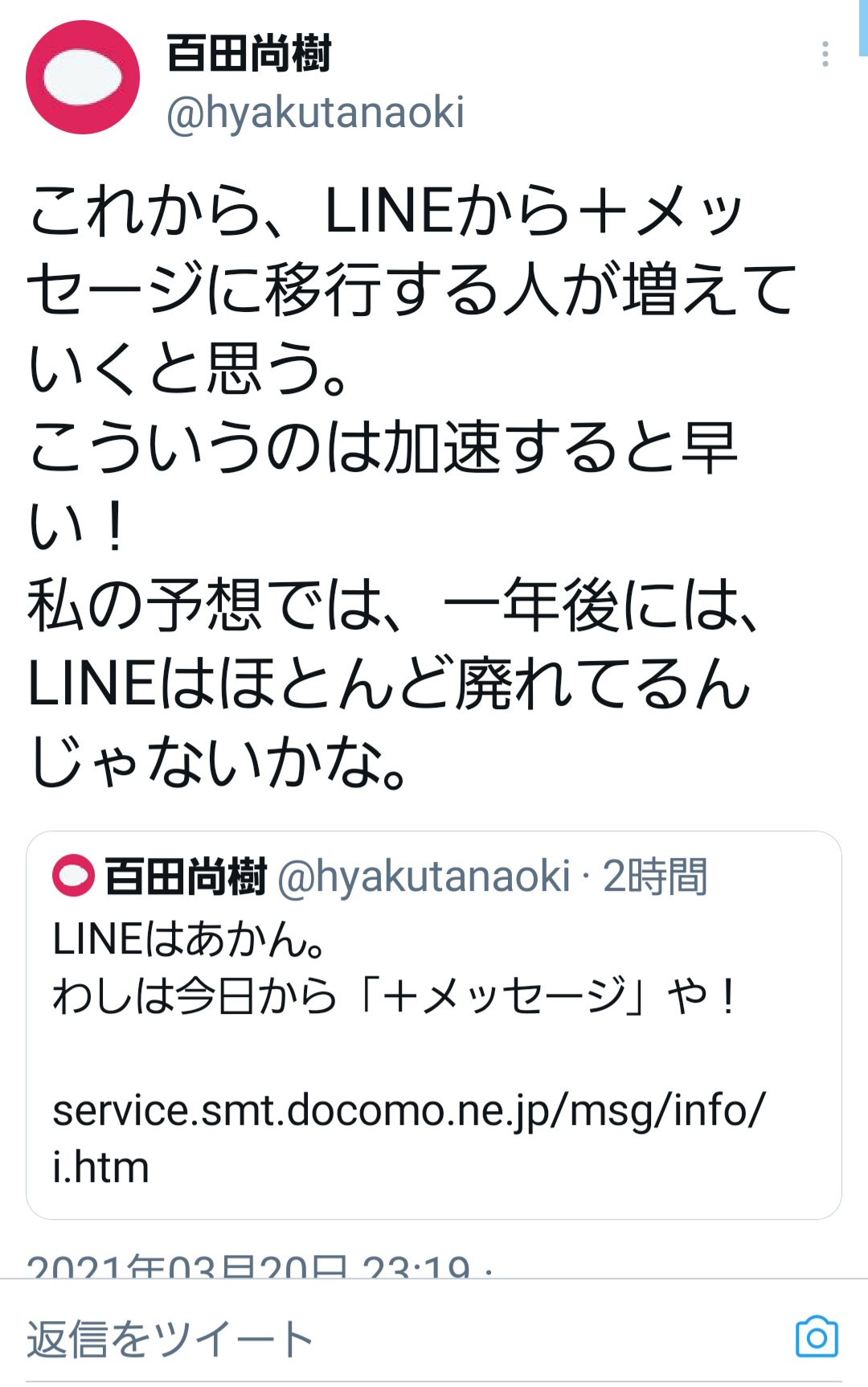The height and width of the screenshot is (1387, 868).
Task: Tap the tweet line starting with これから
Action: pos(386,211)
